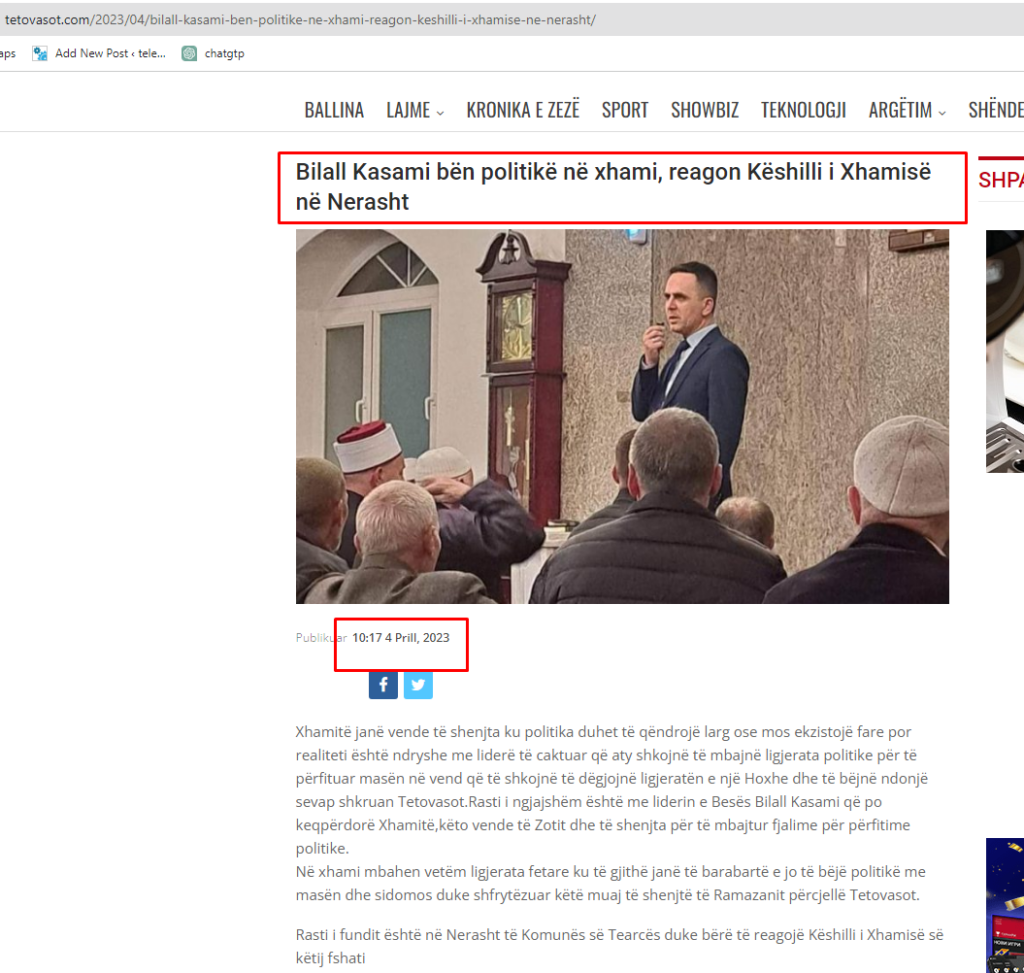Click the upper sidebar advertisement image
The height and width of the screenshot is (973, 1024).
point(1005,351)
